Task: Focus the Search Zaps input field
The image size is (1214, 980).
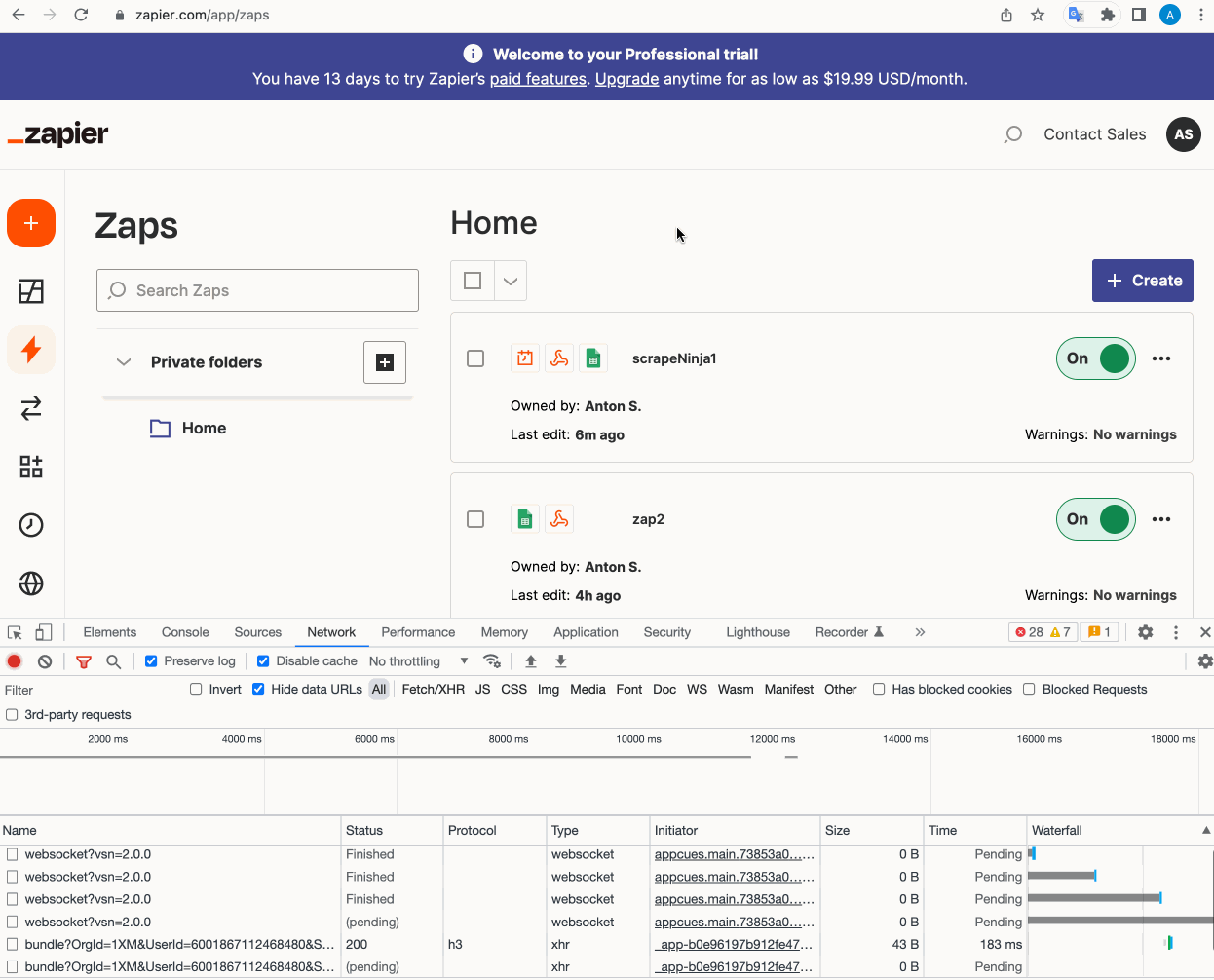Action: tap(257, 290)
